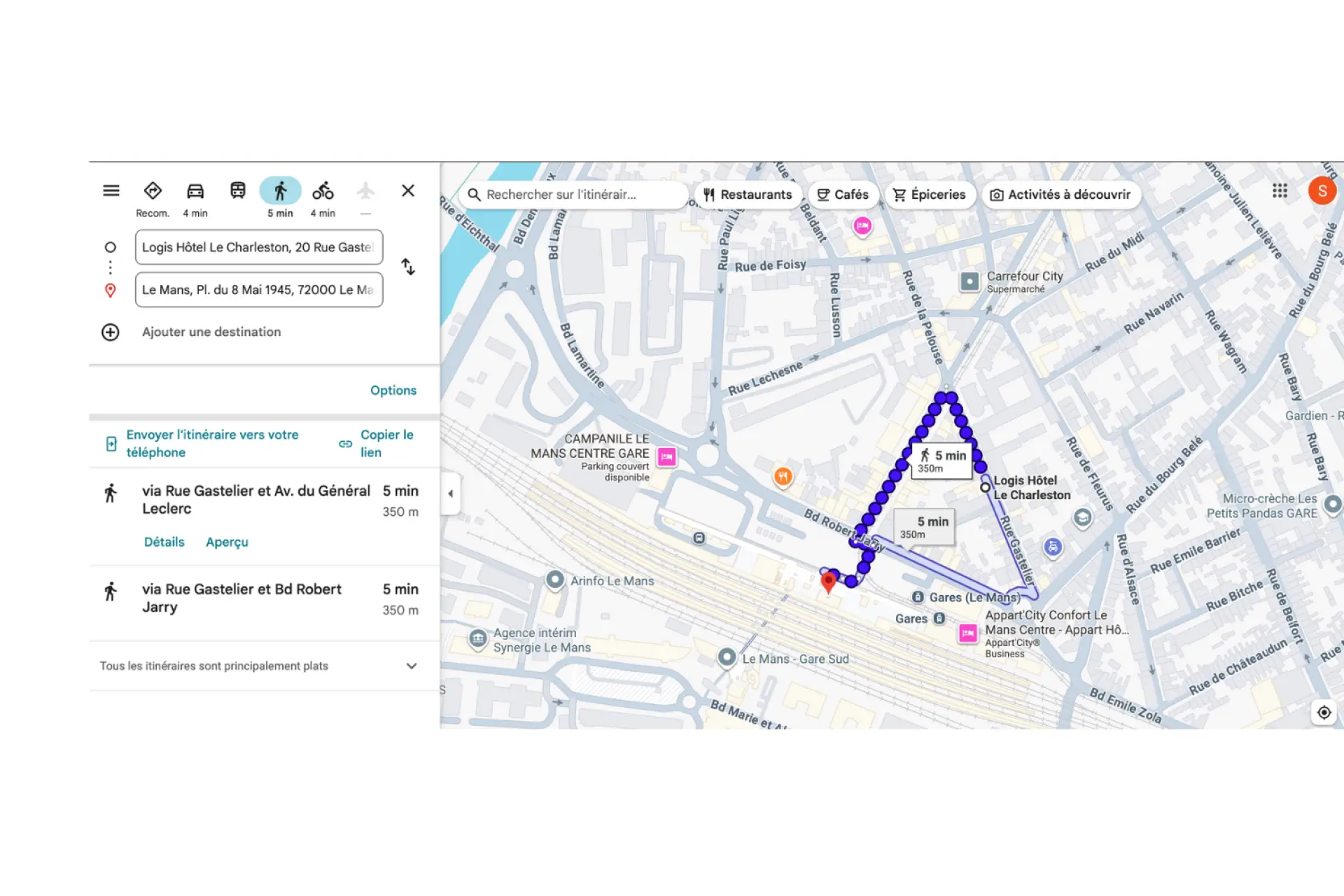This screenshot has width=1344, height=896.
Task: Select driving travel mode
Action: tap(195, 191)
